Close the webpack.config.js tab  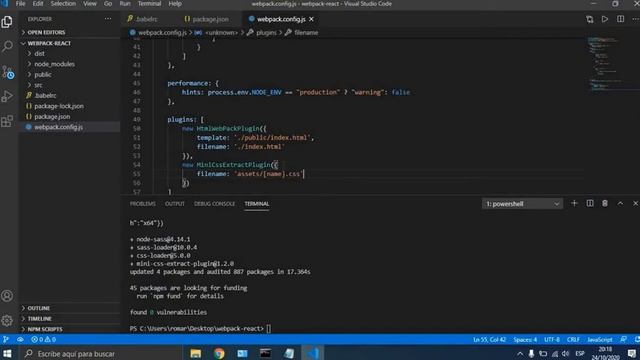[x=311, y=19]
